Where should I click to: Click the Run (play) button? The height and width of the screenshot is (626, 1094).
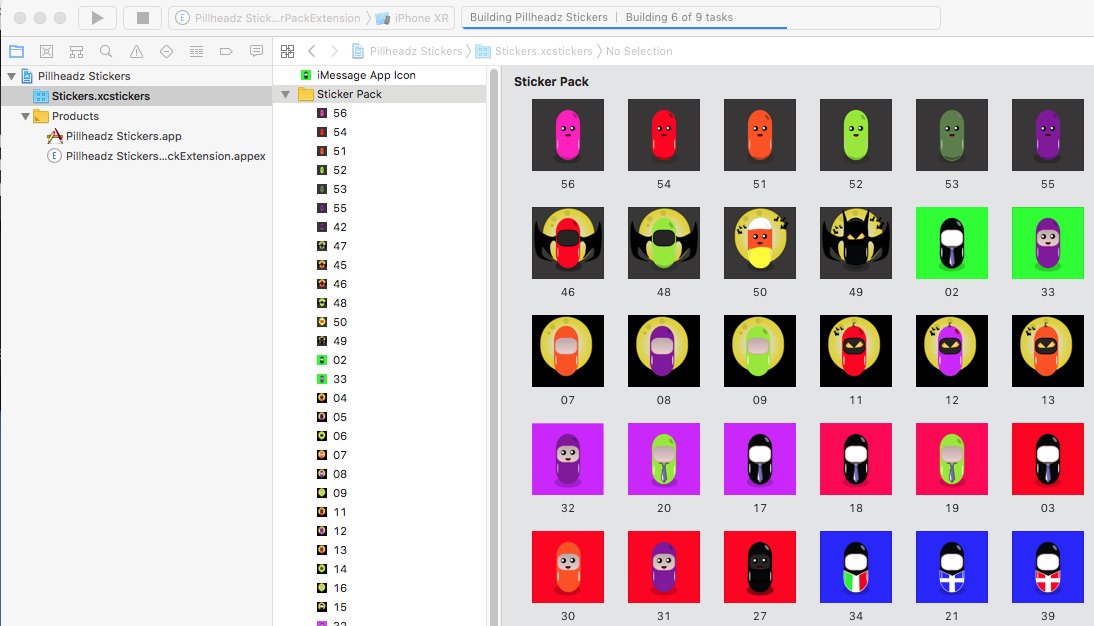[x=98, y=17]
